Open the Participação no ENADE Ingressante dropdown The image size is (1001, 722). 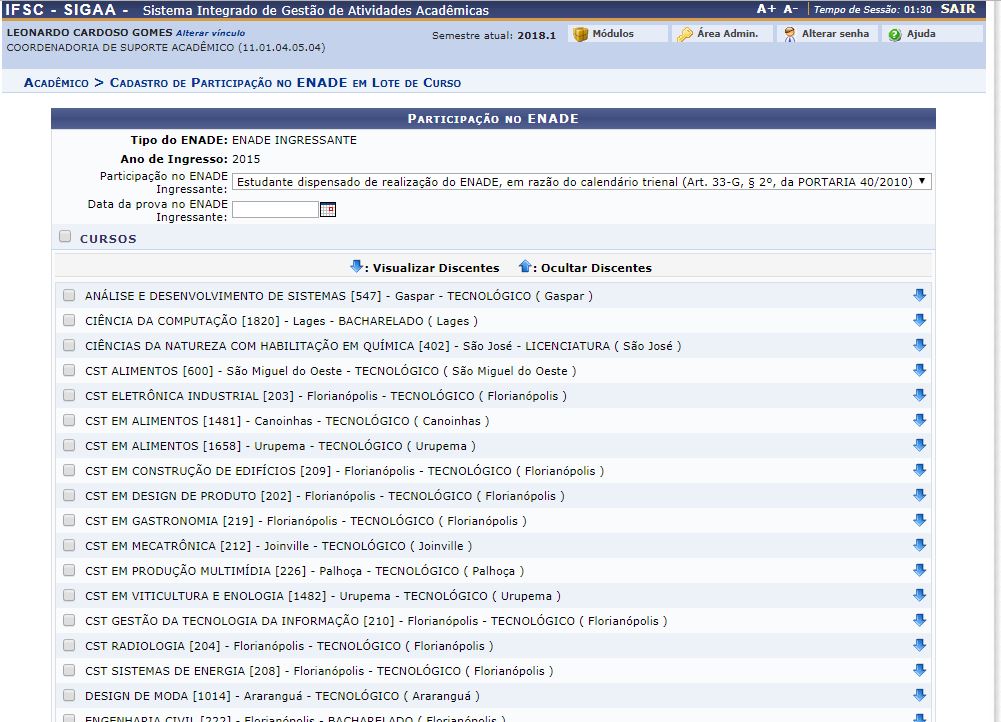pos(581,182)
